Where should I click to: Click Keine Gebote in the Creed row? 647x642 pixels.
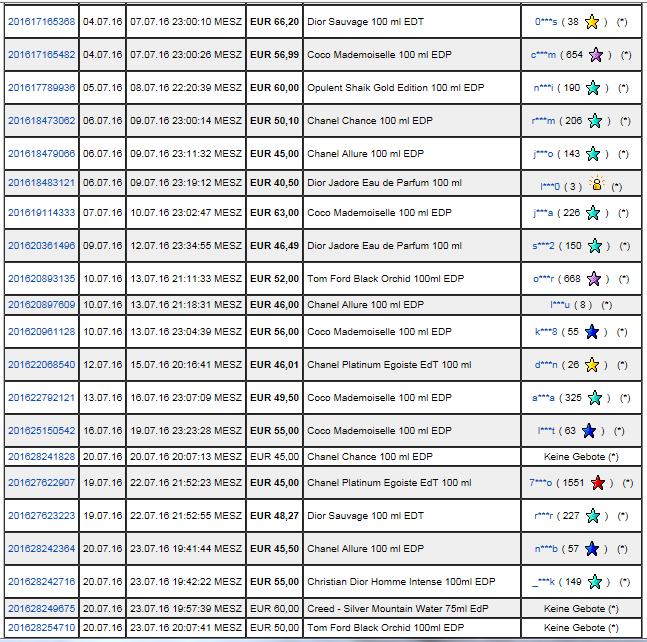pos(574,609)
